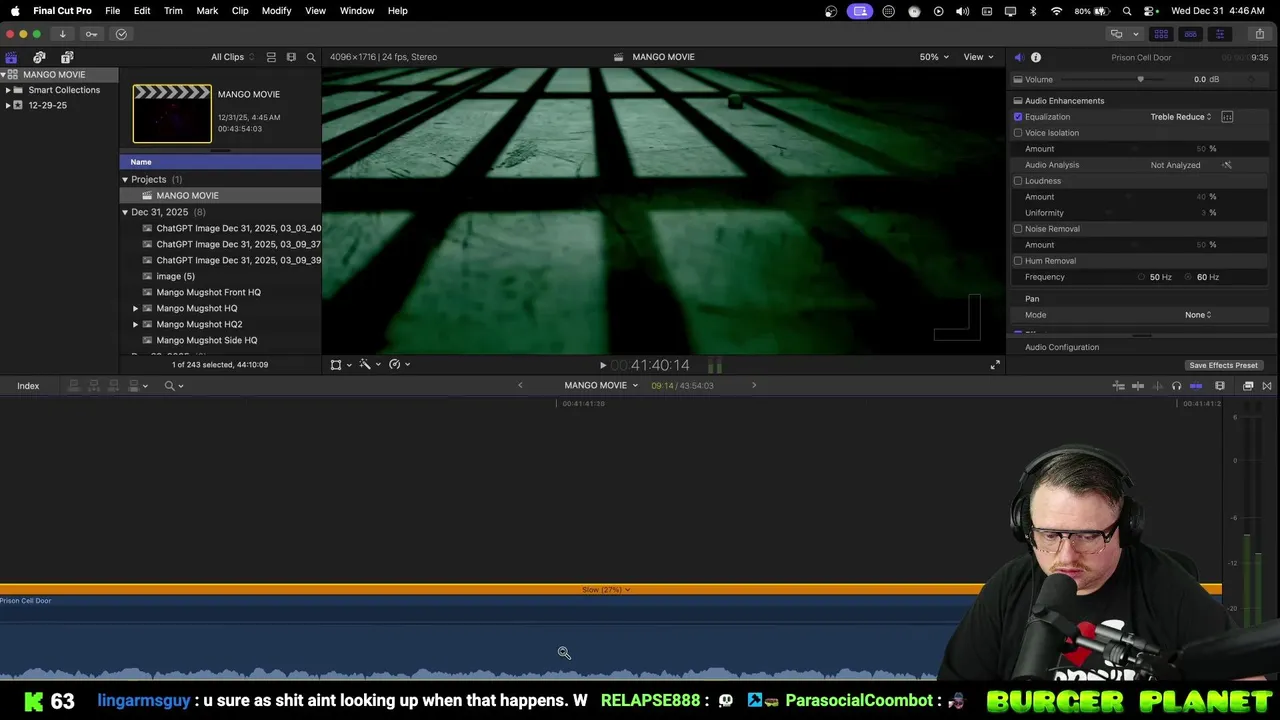This screenshot has width=1280, height=720.
Task: Open the Slow (27%) retime dropdown
Action: (606, 590)
